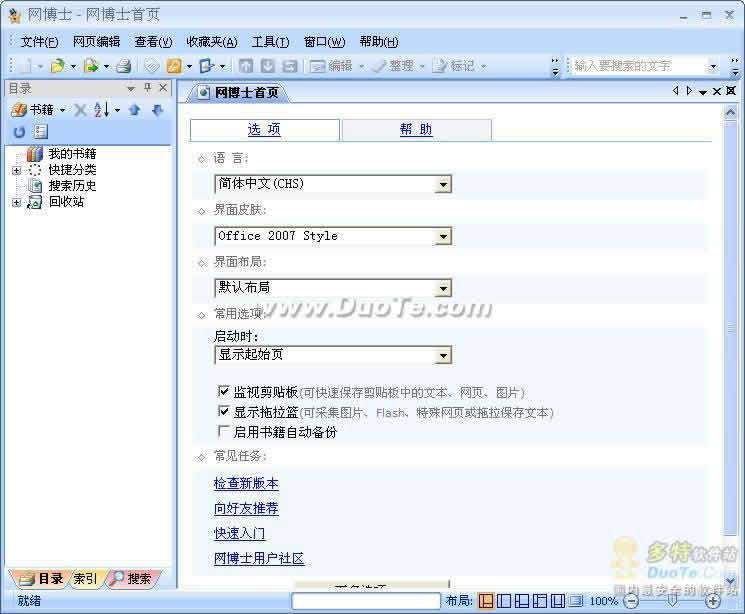
Task: Click the next tab right arrow icon
Action: 689,90
